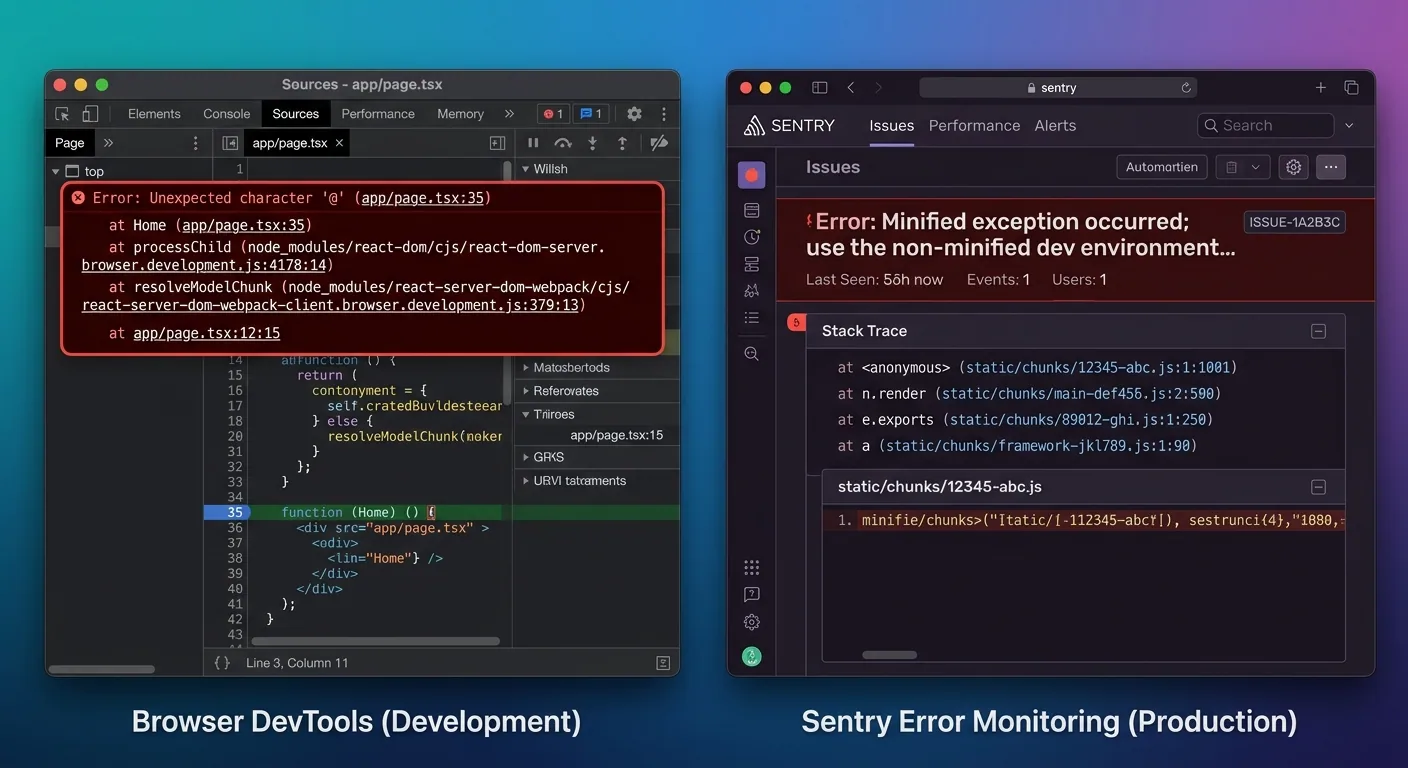
Task: Click the Line 3, Column 11 status text
Action: coord(297,663)
